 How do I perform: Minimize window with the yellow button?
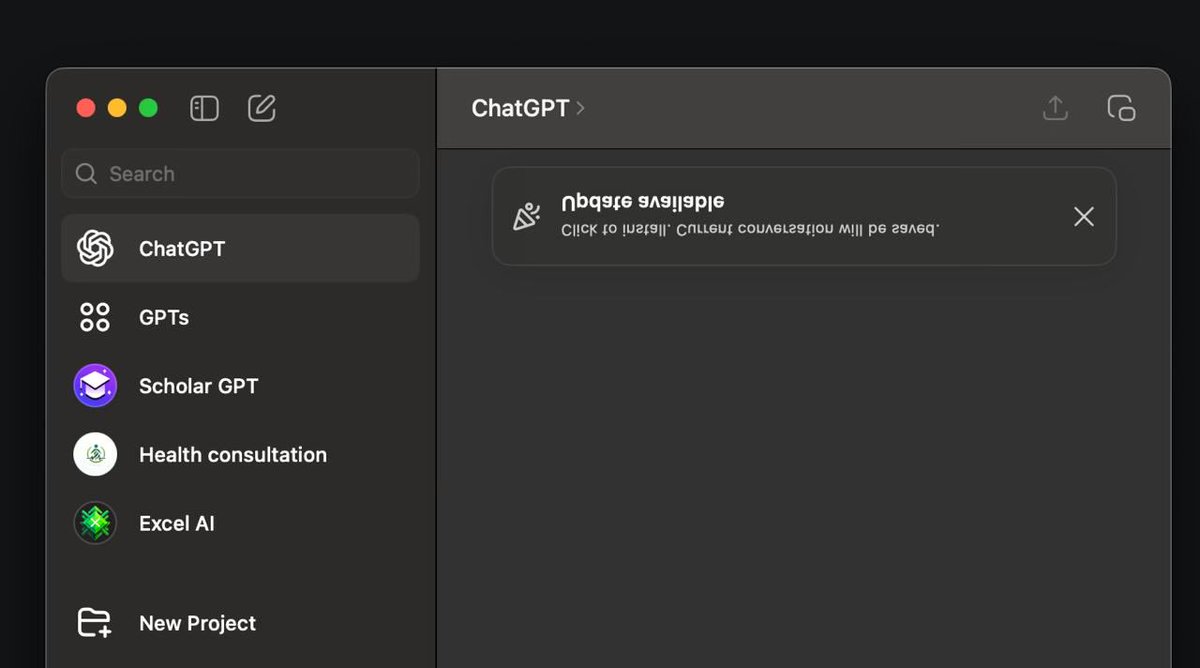click(117, 108)
